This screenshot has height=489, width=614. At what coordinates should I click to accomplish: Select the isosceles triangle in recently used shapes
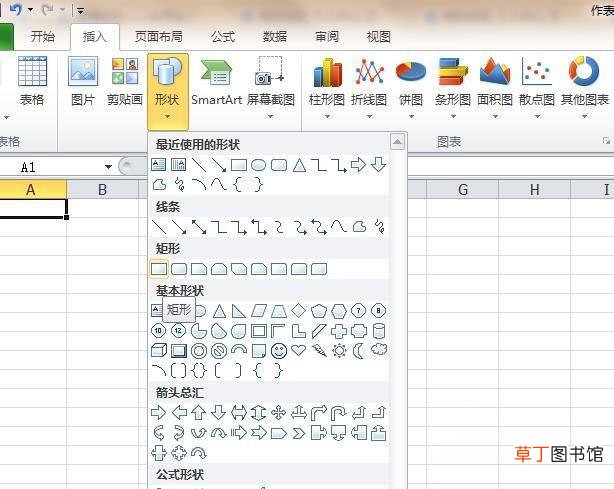click(x=300, y=165)
